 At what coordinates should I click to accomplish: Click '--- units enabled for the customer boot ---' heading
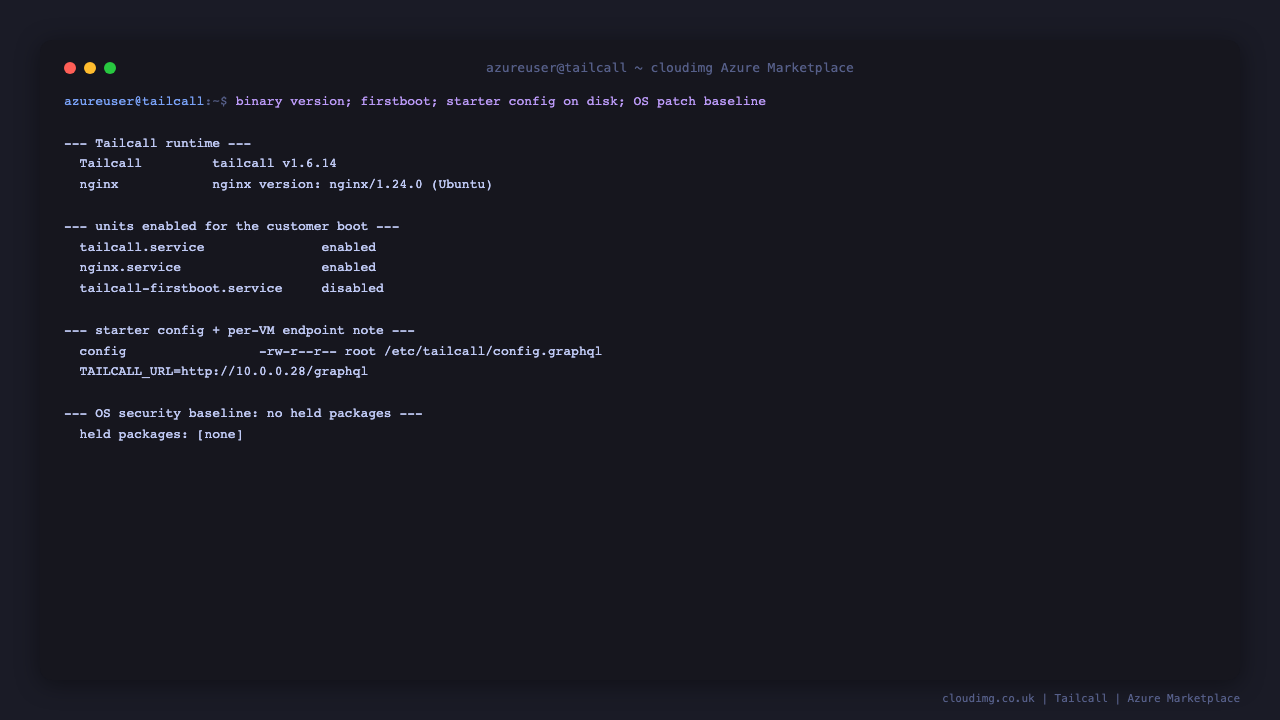232,227
